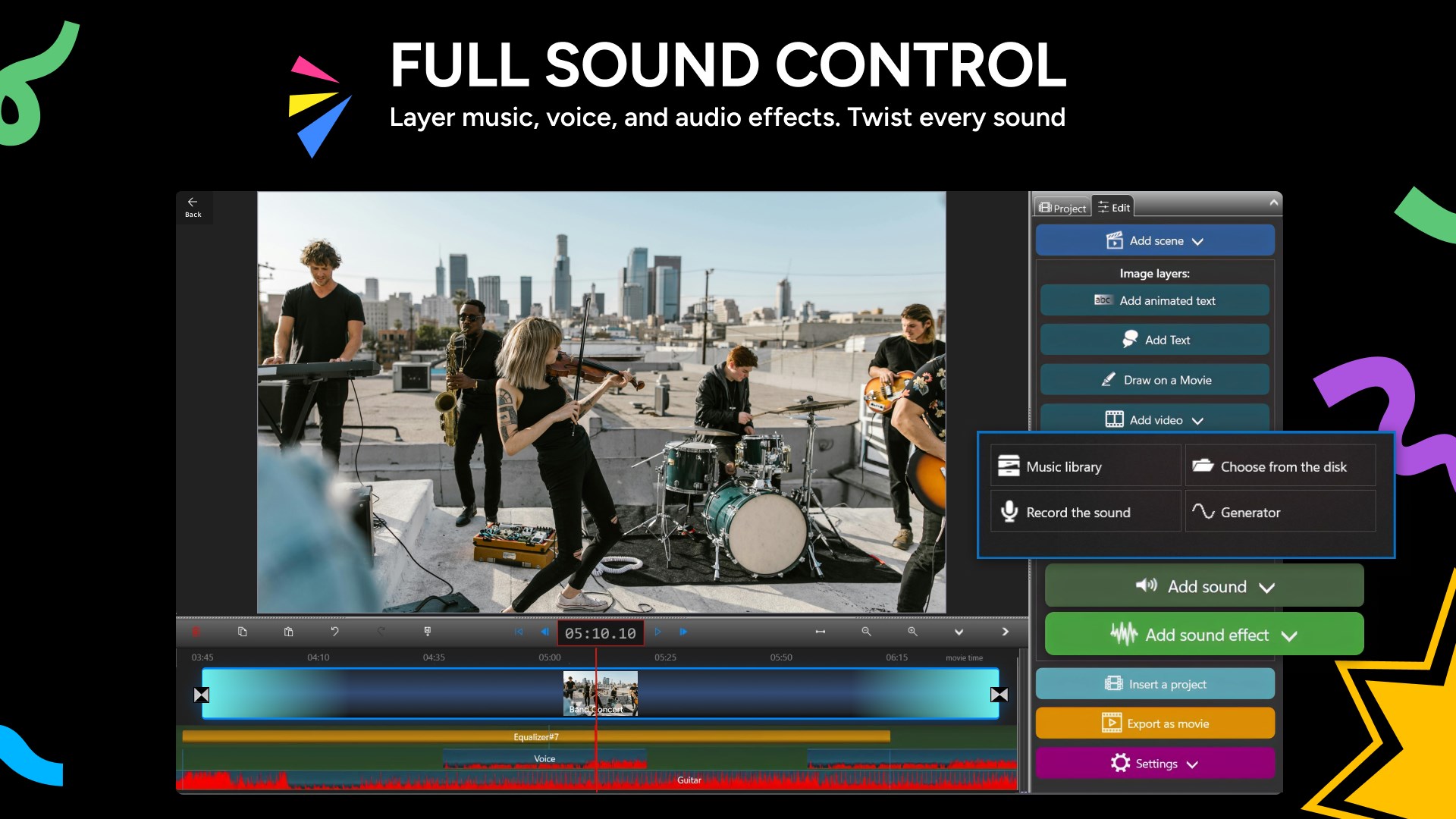Switch to the Project tab

1062,208
